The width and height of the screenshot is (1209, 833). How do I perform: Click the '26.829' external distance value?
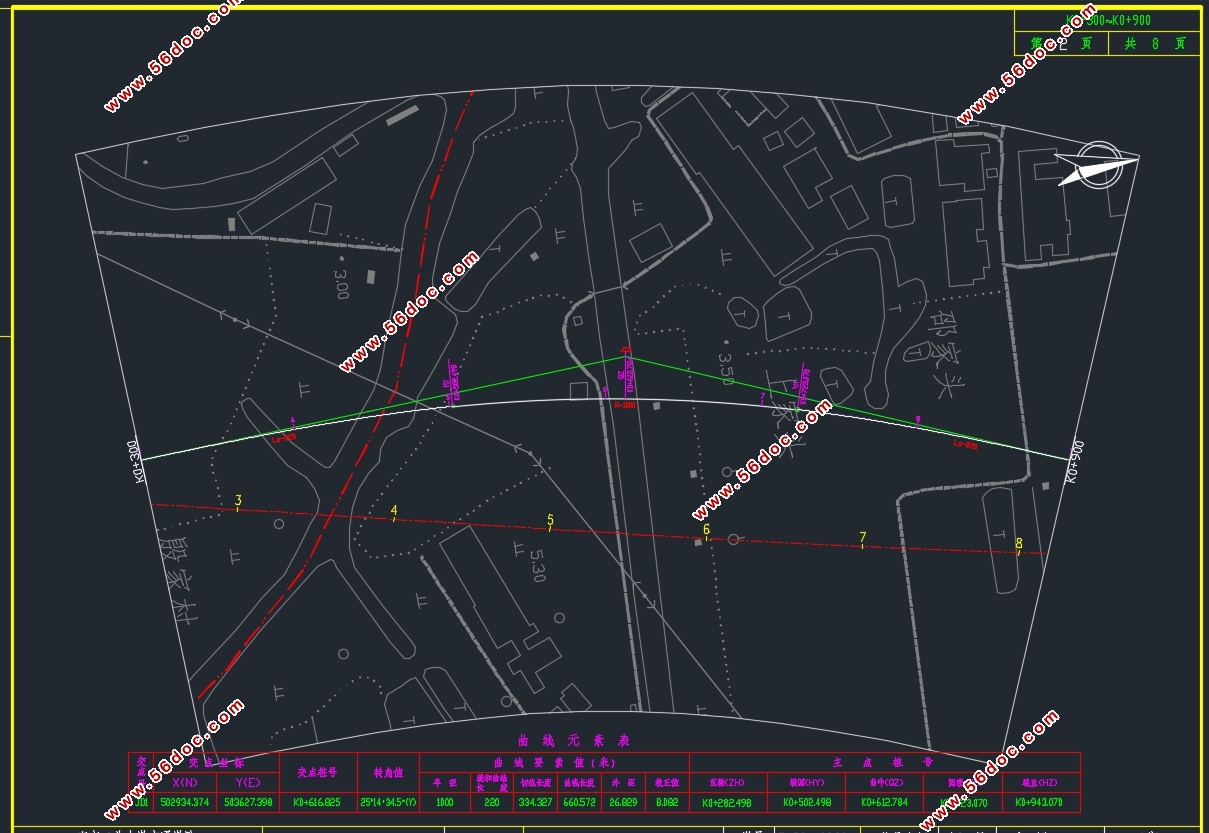pos(625,802)
